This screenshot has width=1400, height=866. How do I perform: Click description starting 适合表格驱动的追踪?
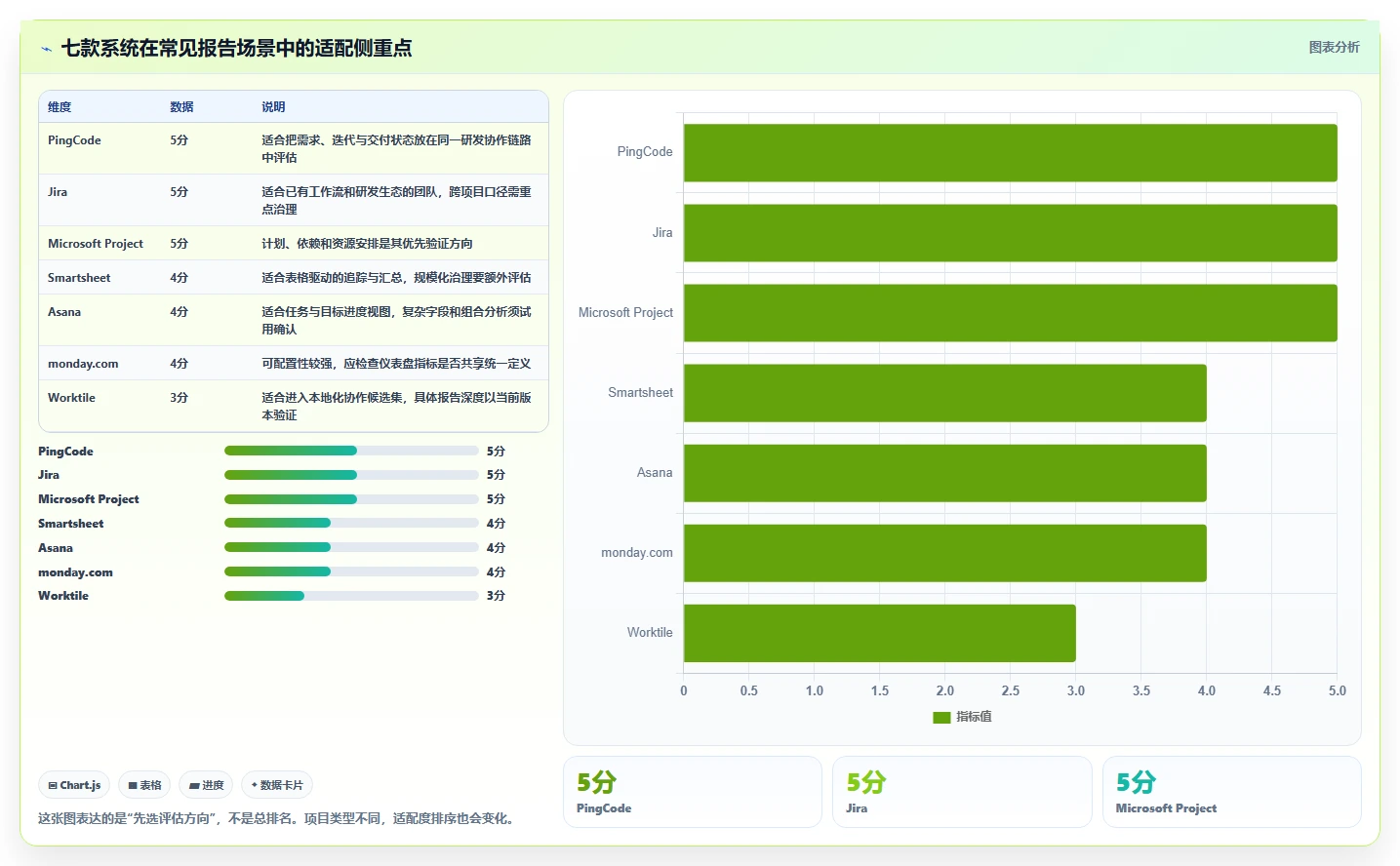396,278
